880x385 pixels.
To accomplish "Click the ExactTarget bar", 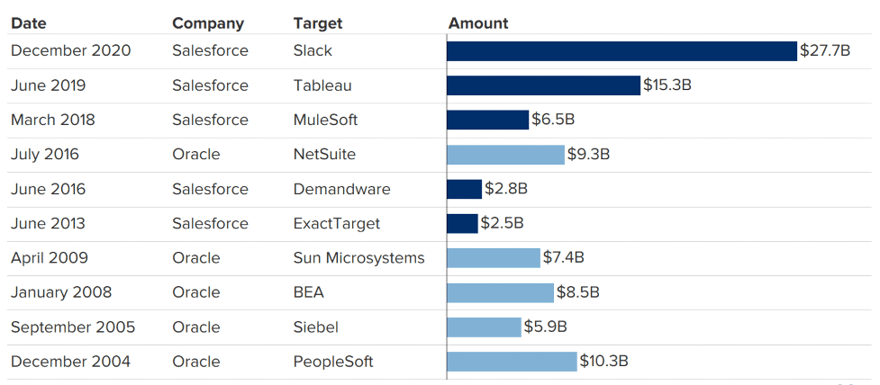I will click(462, 224).
